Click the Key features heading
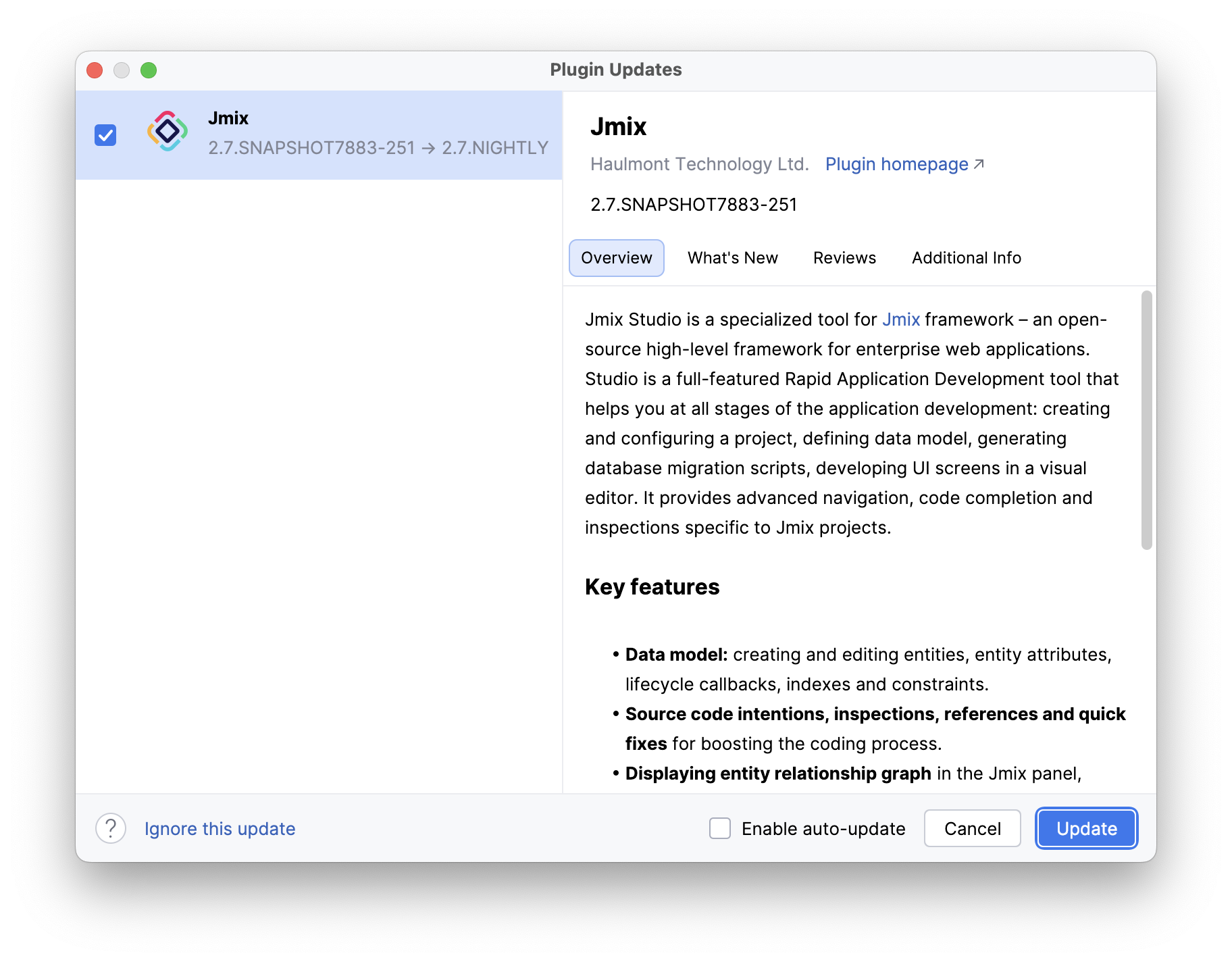The width and height of the screenshot is (1232, 962). [x=652, y=587]
